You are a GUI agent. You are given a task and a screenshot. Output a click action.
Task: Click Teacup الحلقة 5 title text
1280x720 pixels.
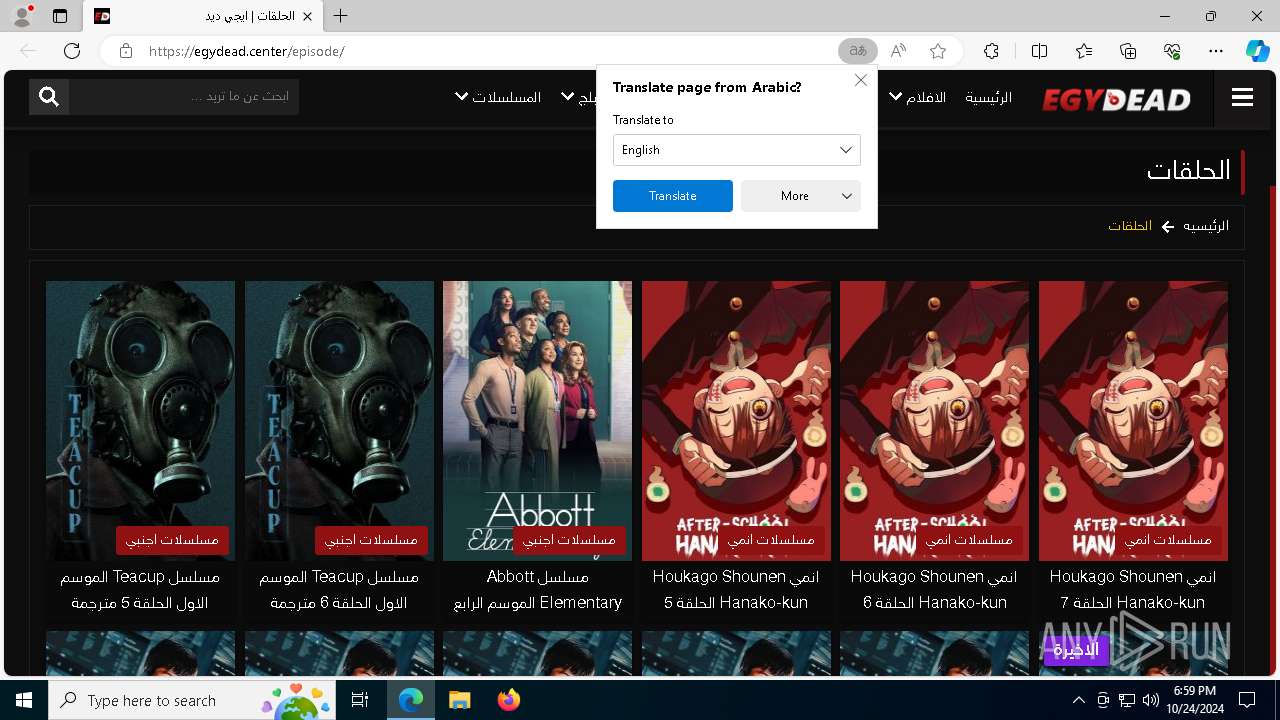[x=140, y=590]
